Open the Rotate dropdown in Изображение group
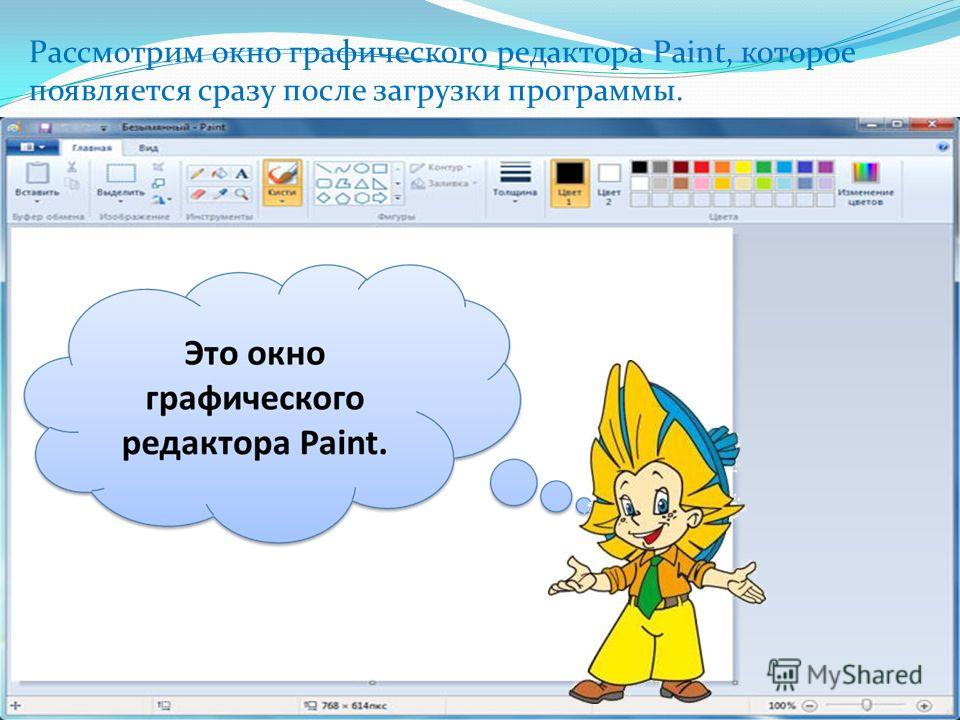Viewport: 960px width, 720px height. pos(162,199)
